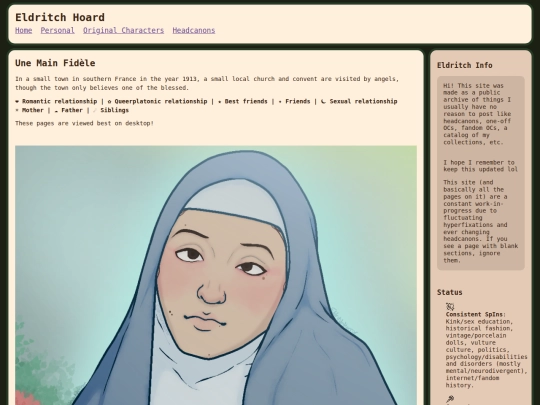Go to the Personal page link
Screen dimensions: 540x405
[x=58, y=30]
